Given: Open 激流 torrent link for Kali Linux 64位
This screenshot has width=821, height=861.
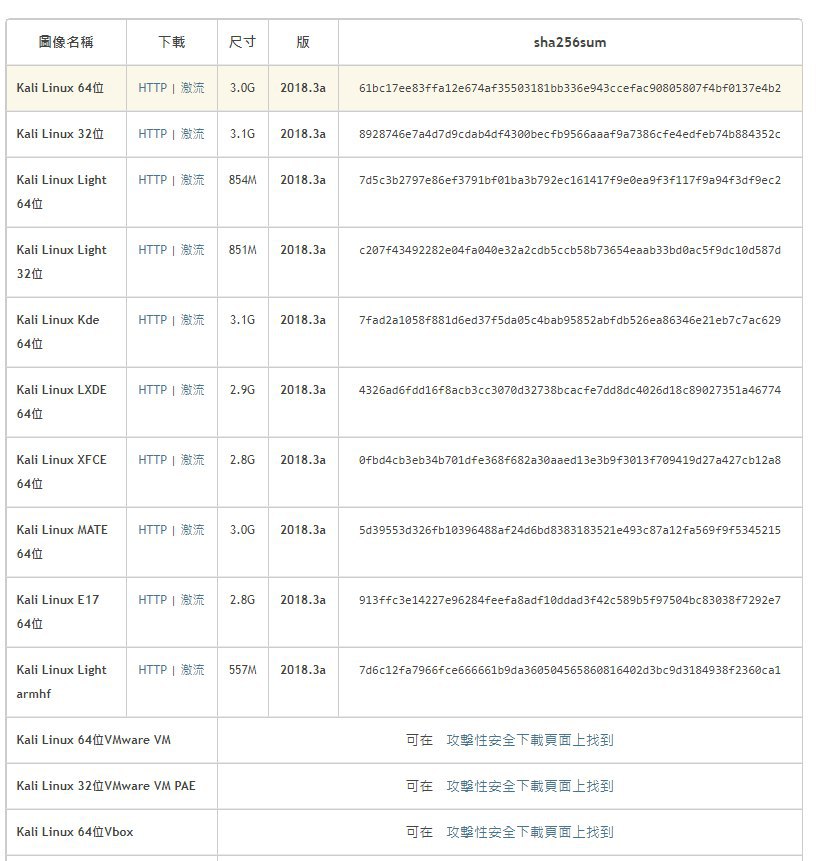Looking at the screenshot, I should pyautogui.click(x=192, y=88).
